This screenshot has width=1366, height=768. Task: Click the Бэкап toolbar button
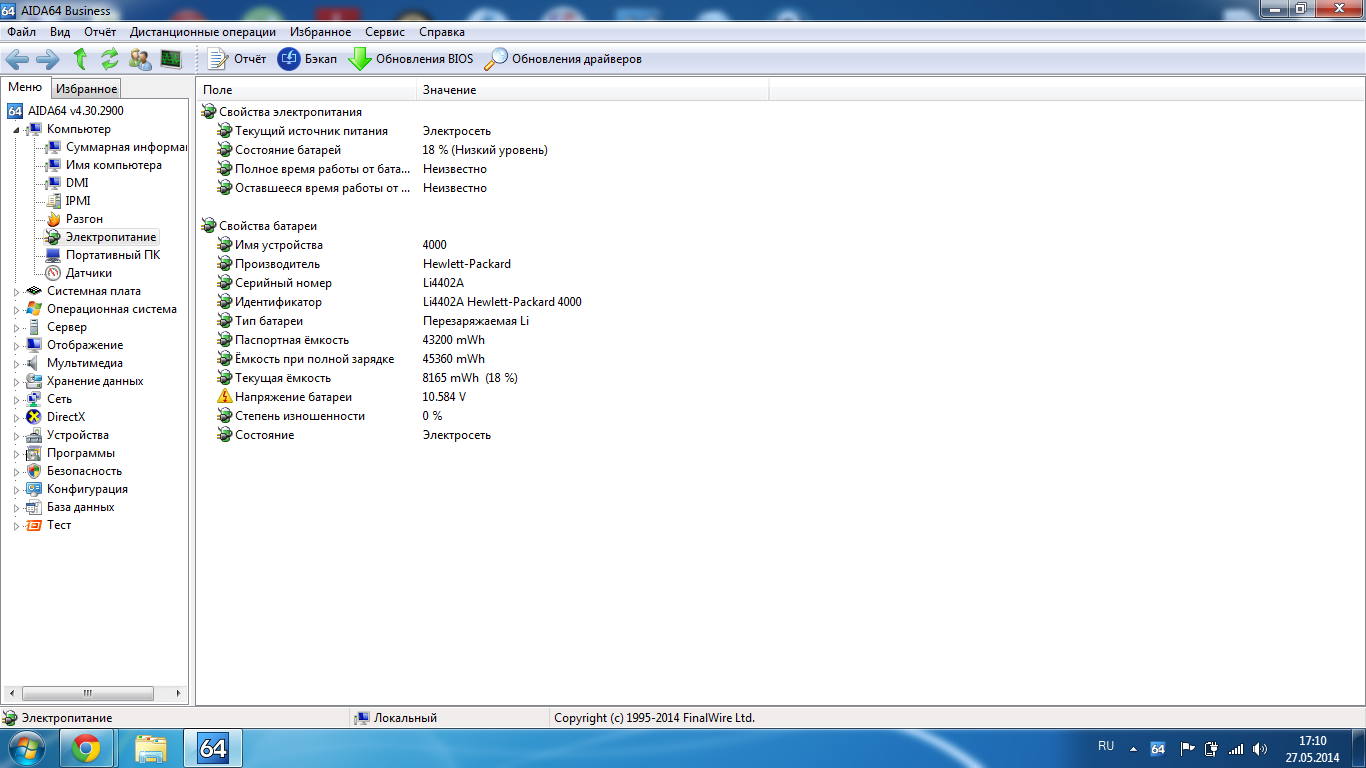tap(308, 59)
